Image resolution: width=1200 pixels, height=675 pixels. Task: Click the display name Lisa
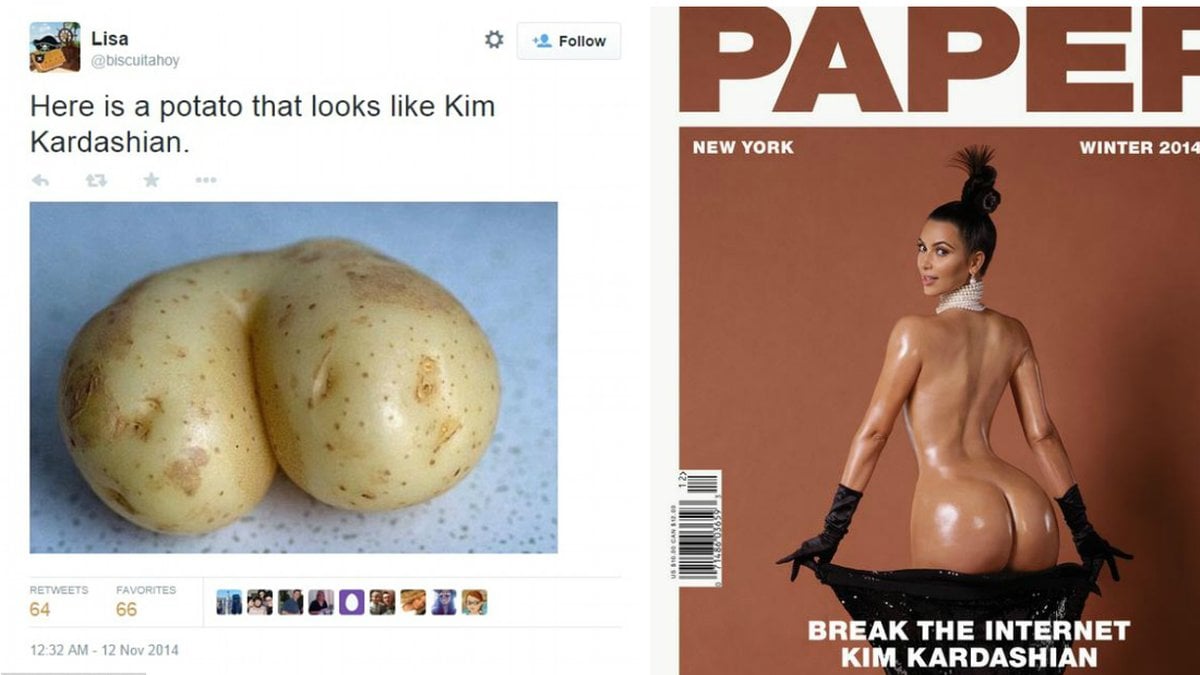109,39
